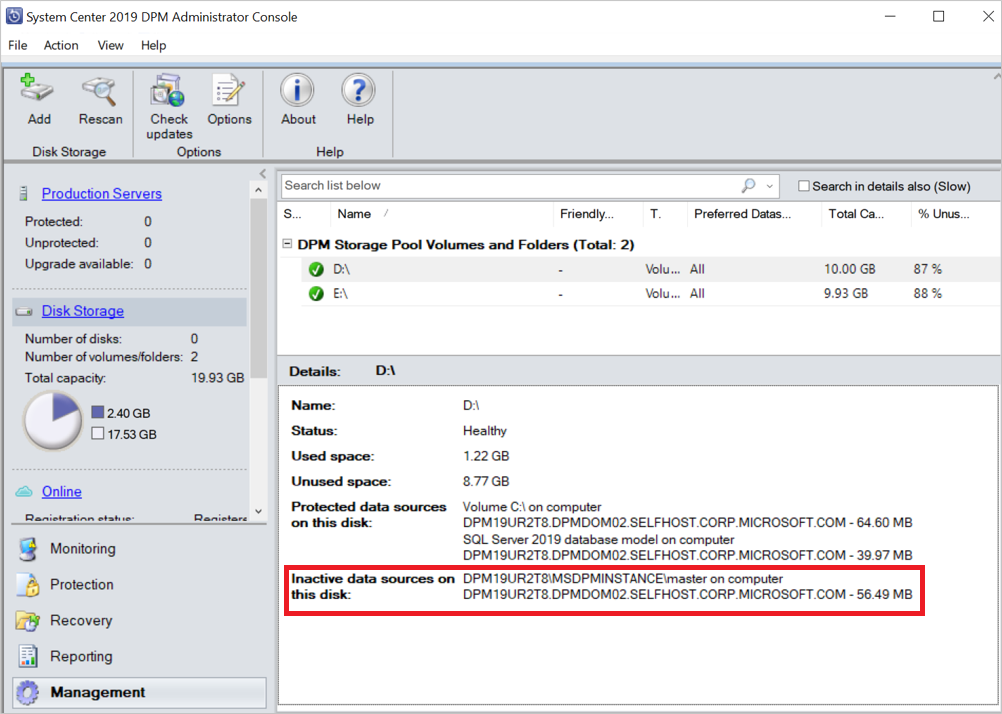Enable Search in details also (Slow)
1002x714 pixels.
click(804, 186)
